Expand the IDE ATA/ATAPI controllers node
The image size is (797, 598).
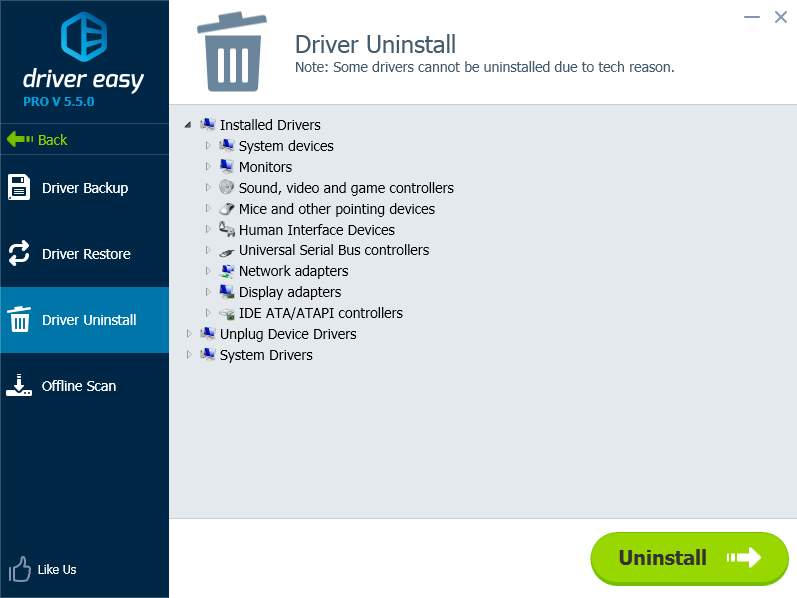click(208, 313)
